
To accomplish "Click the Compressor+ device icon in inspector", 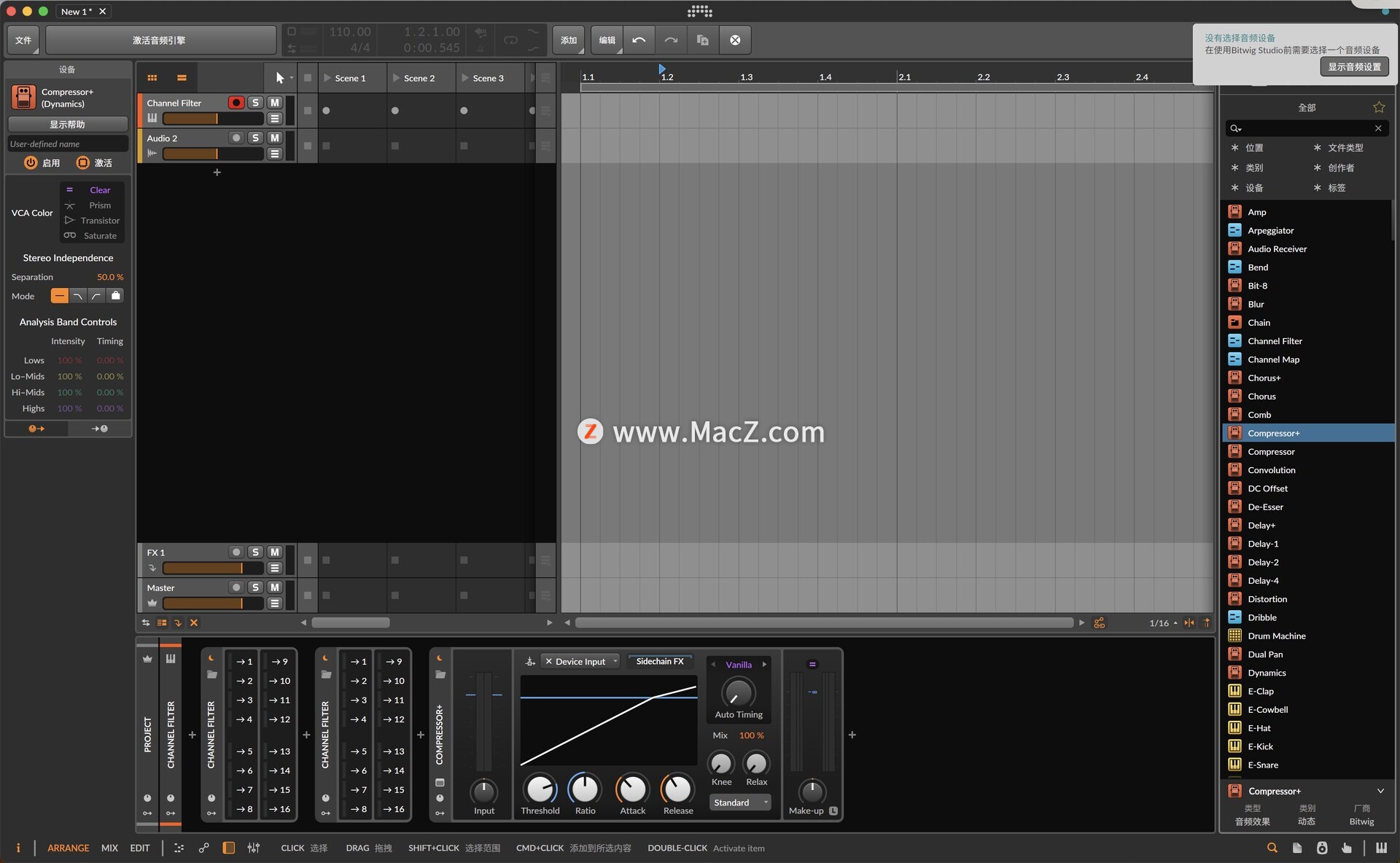I will tap(23, 98).
